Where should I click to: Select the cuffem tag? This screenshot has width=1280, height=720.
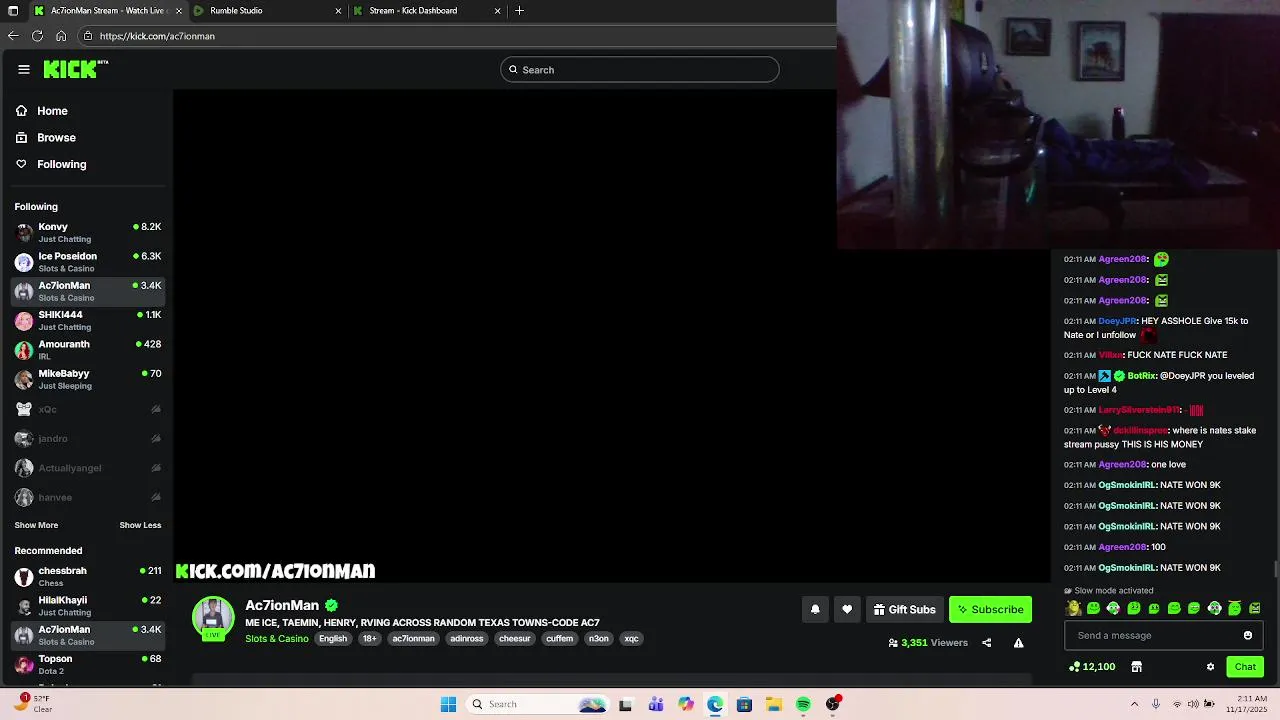click(560, 639)
